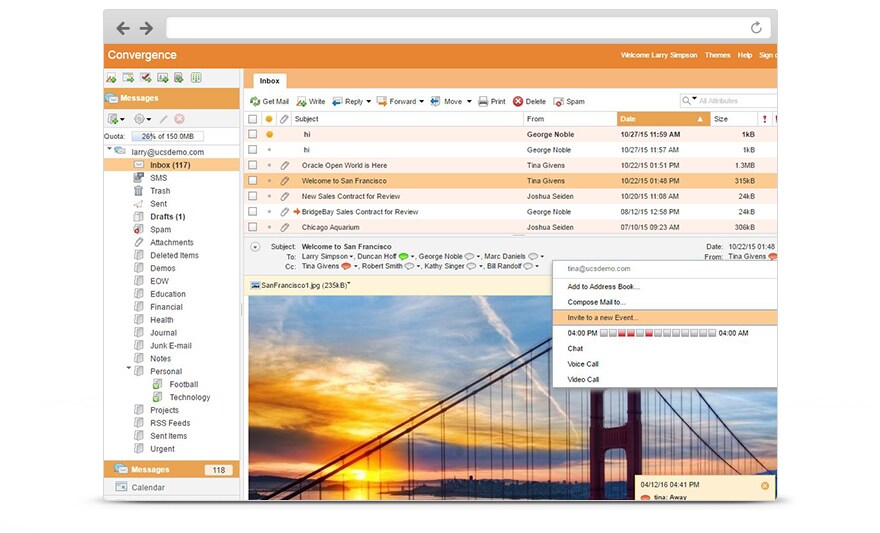Open the Football subfolder
880x533 pixels.
pos(184,384)
